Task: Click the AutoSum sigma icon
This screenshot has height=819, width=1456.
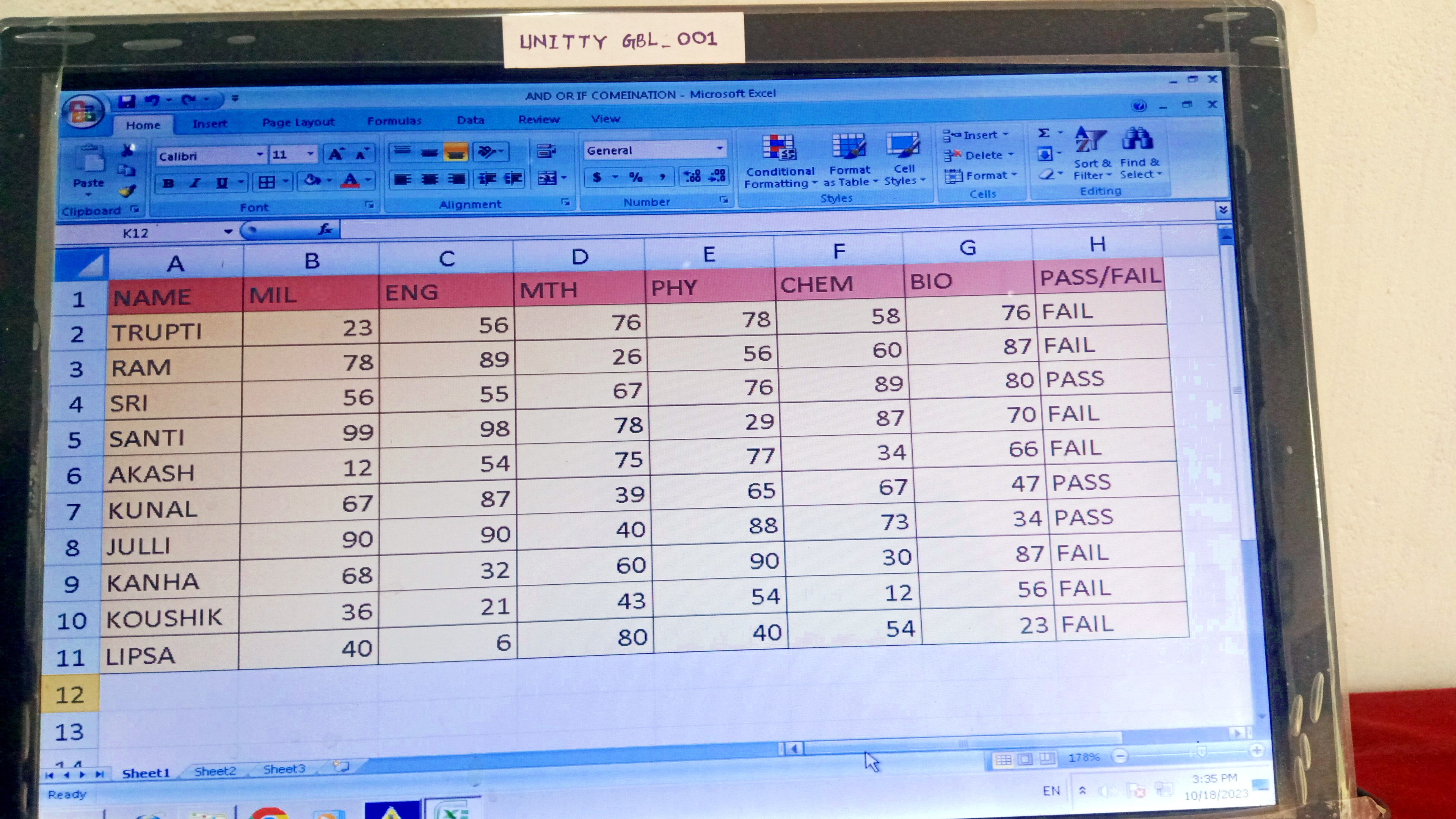Action: [1044, 133]
